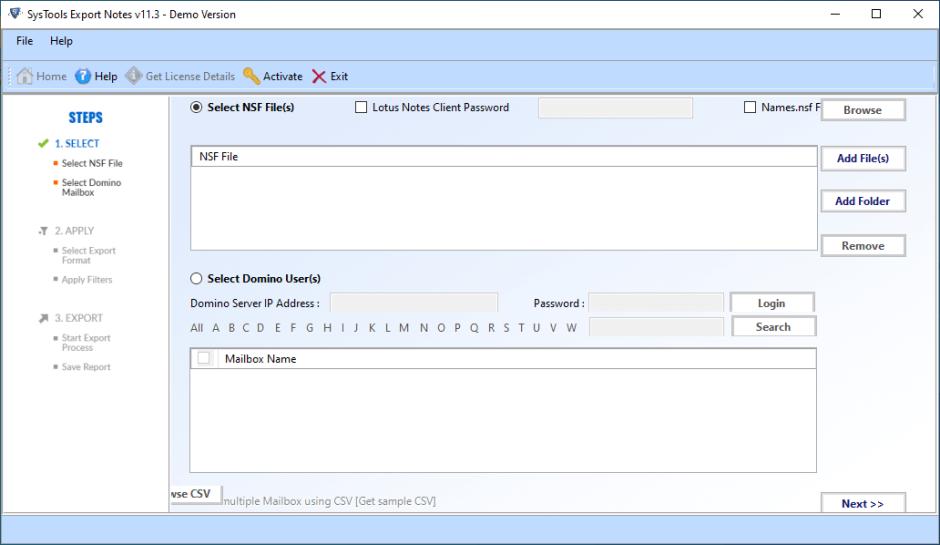The image size is (940, 545).
Task: Open the File menu
Action: click(25, 41)
